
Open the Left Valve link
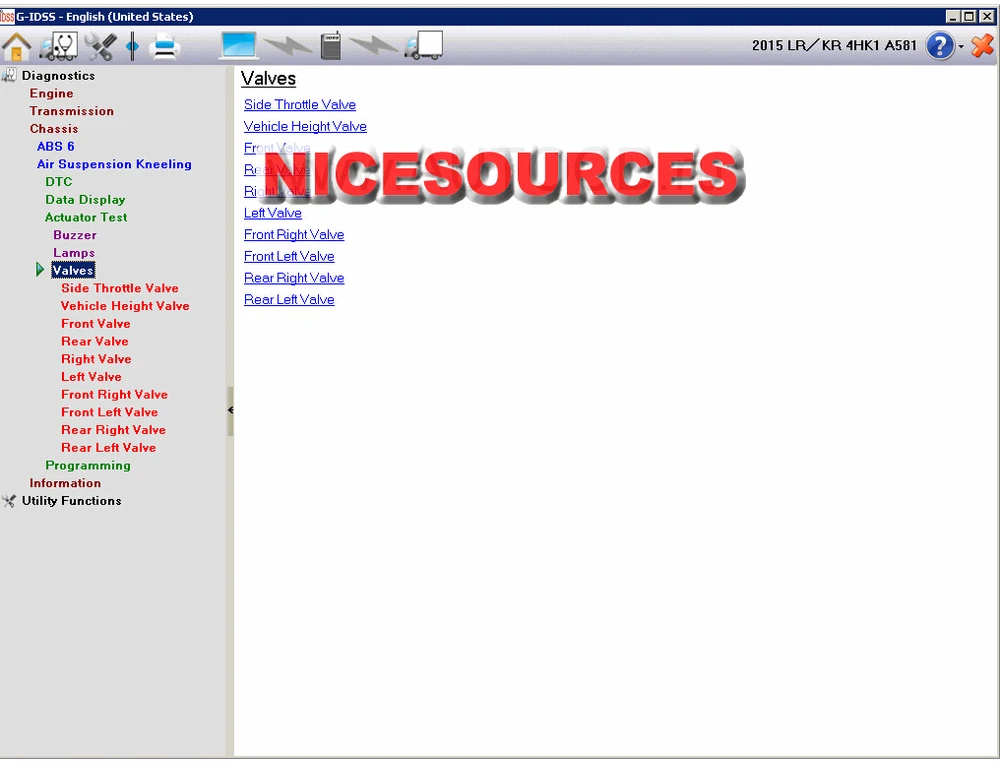272,213
